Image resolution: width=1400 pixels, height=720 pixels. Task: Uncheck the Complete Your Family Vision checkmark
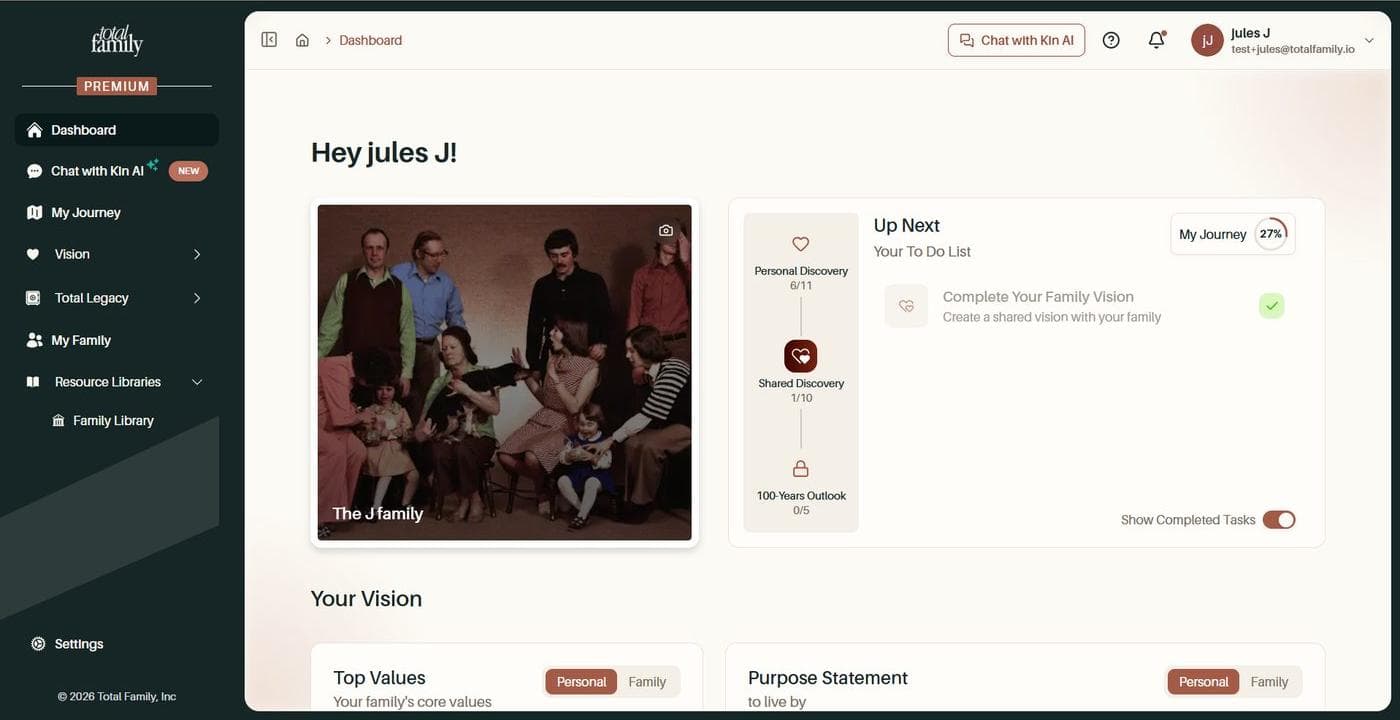[1272, 306]
